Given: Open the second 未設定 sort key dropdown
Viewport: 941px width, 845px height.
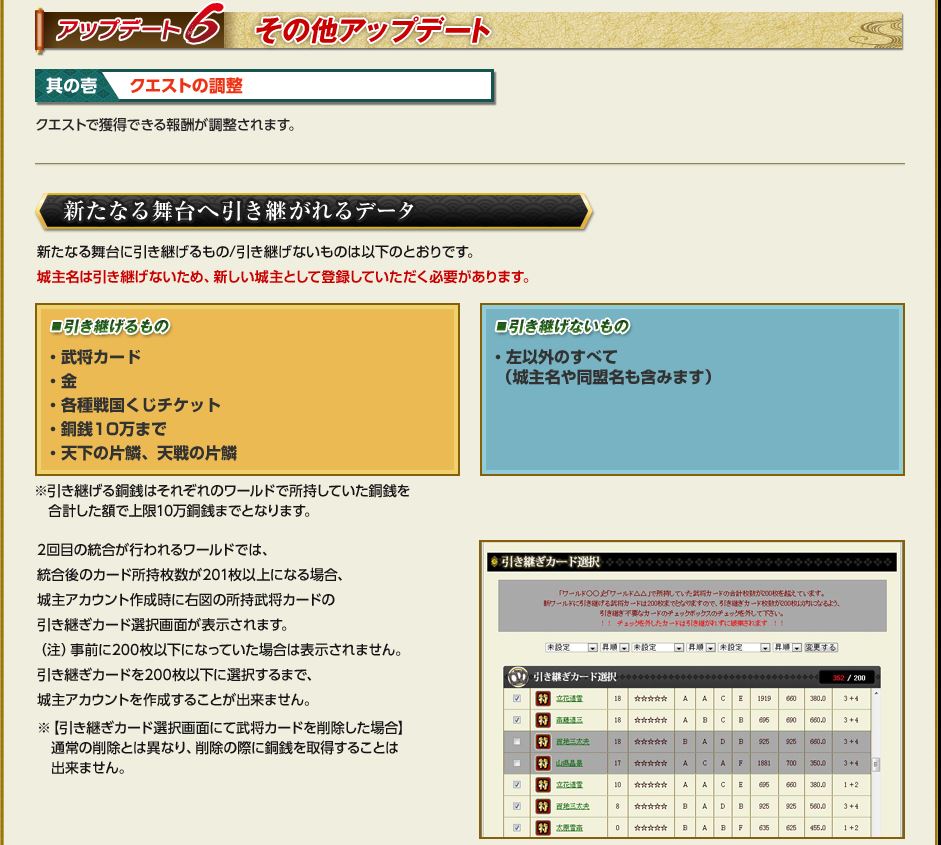Looking at the screenshot, I should click(x=658, y=648).
